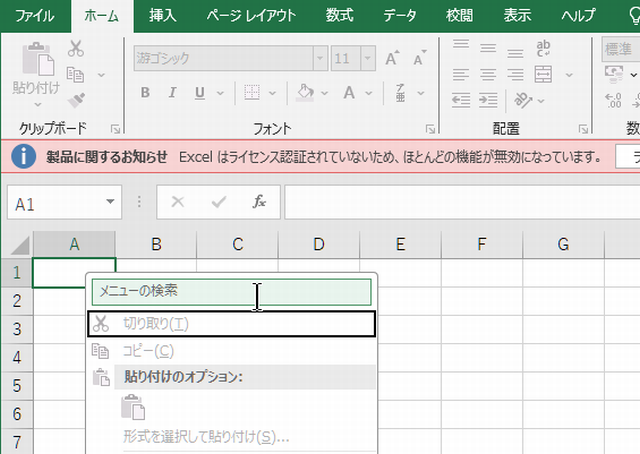The image size is (640, 454).
Task: Toggle italic formatting
Action: coord(172,93)
